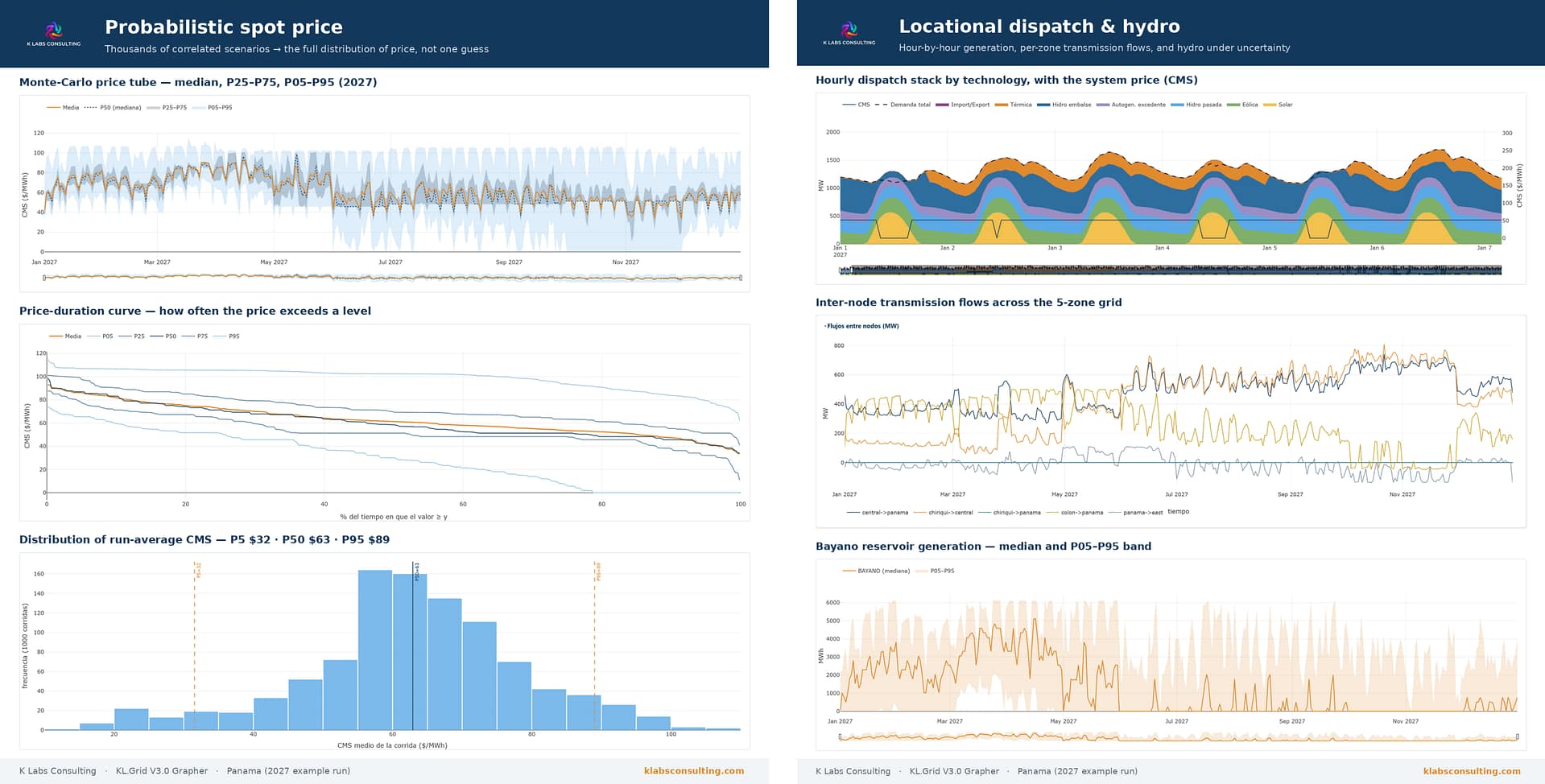This screenshot has width=1545, height=784.
Task: Open the klabsconsulting.com link on the dispatch page
Action: [1472, 771]
